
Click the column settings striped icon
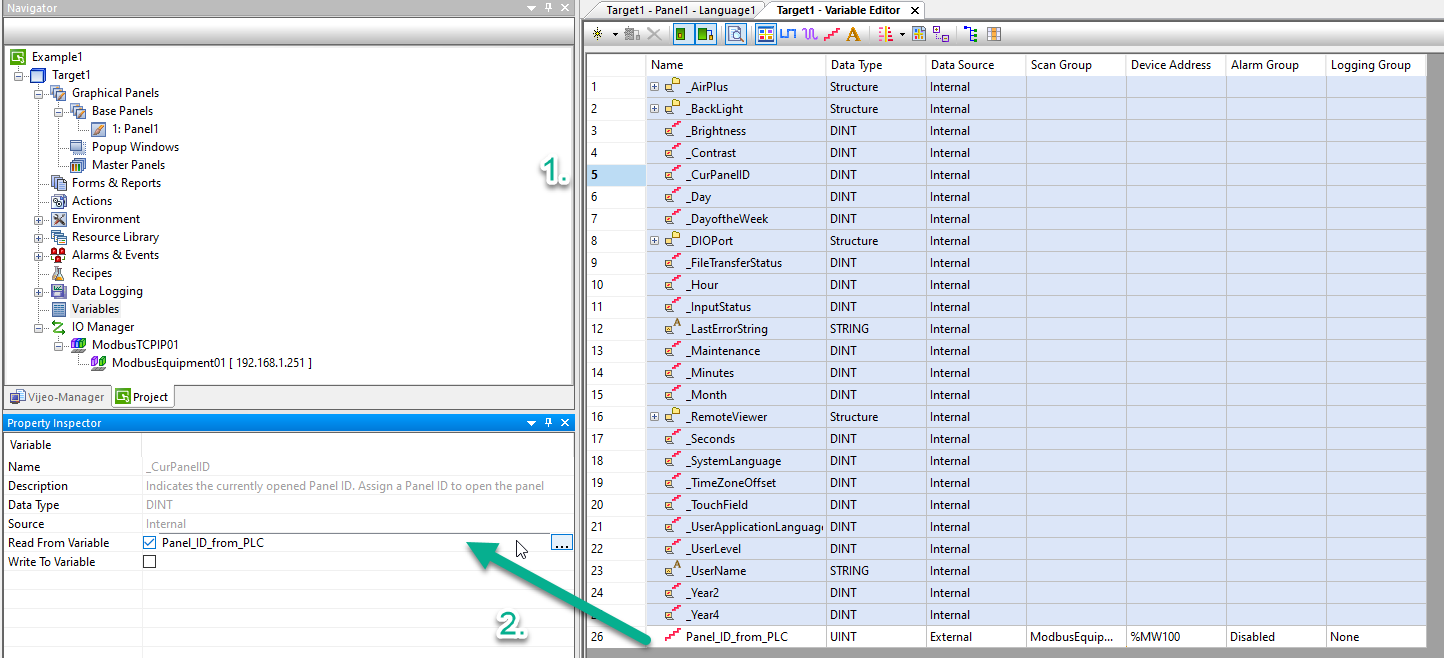[x=885, y=34]
